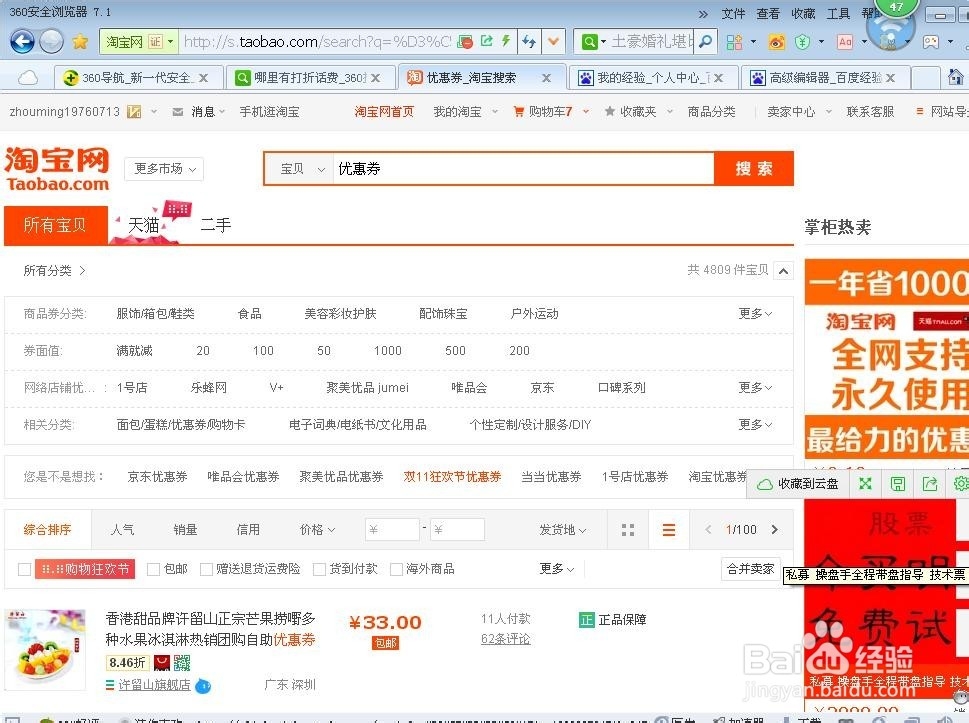Click the browser address bar URL
Image resolution: width=969 pixels, height=723 pixels.
(x=318, y=41)
